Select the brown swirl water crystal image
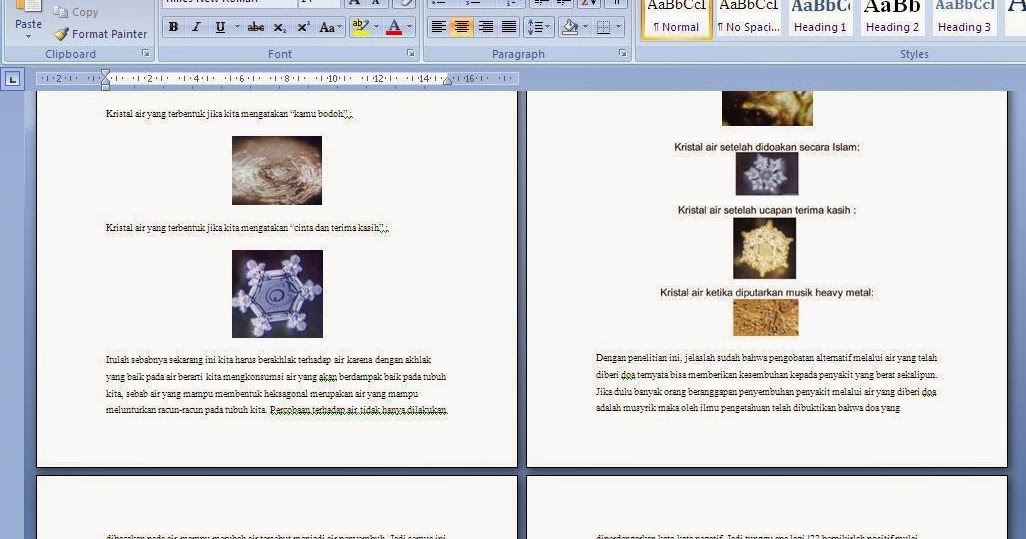 [277, 170]
